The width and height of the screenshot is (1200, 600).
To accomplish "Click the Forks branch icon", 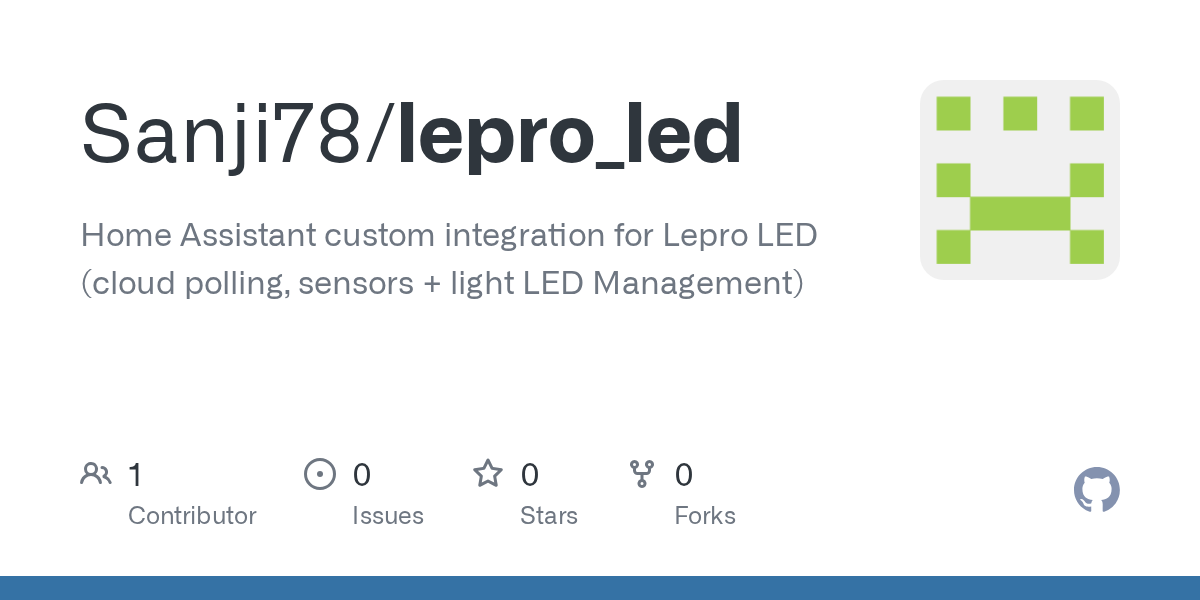I will click(x=642, y=474).
